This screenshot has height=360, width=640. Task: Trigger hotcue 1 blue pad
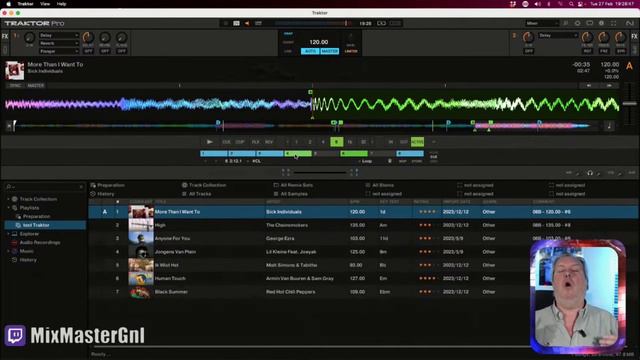[214, 153]
